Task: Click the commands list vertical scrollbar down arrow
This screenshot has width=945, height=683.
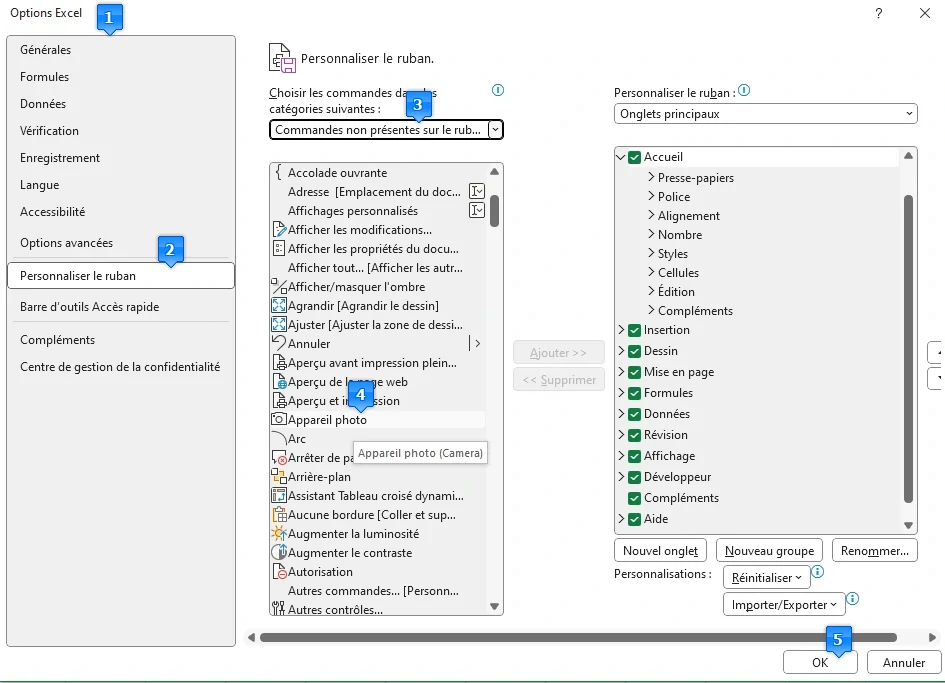Action: tap(494, 606)
